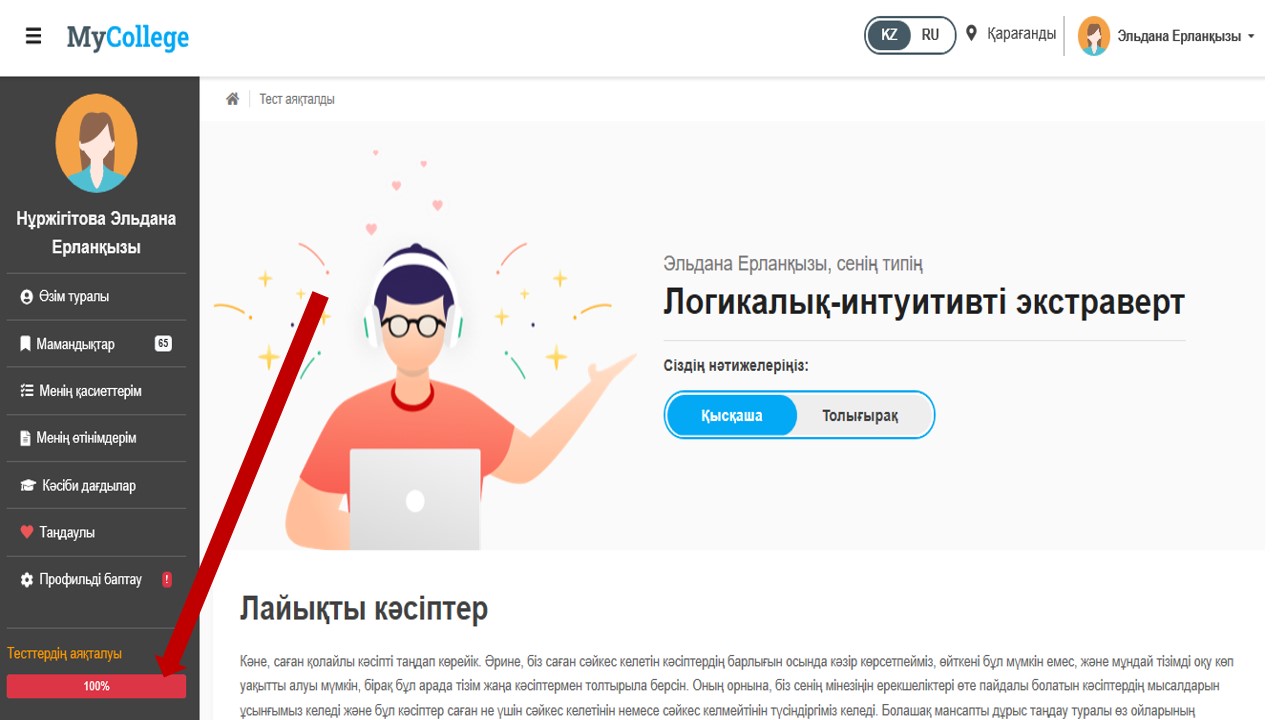Open the Менің қасиеттерім sidebar item

tap(96, 391)
